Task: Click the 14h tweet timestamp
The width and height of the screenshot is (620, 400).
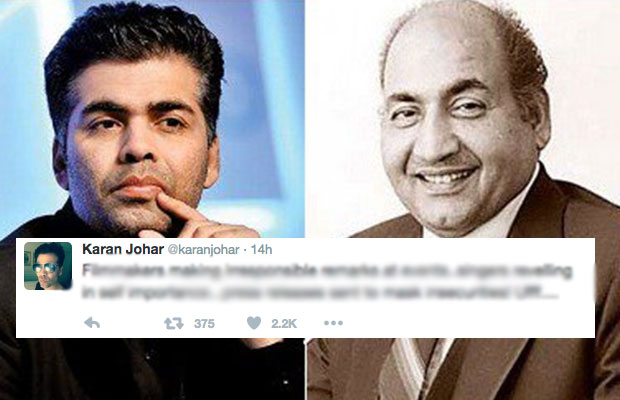Action: pyautogui.click(x=262, y=250)
